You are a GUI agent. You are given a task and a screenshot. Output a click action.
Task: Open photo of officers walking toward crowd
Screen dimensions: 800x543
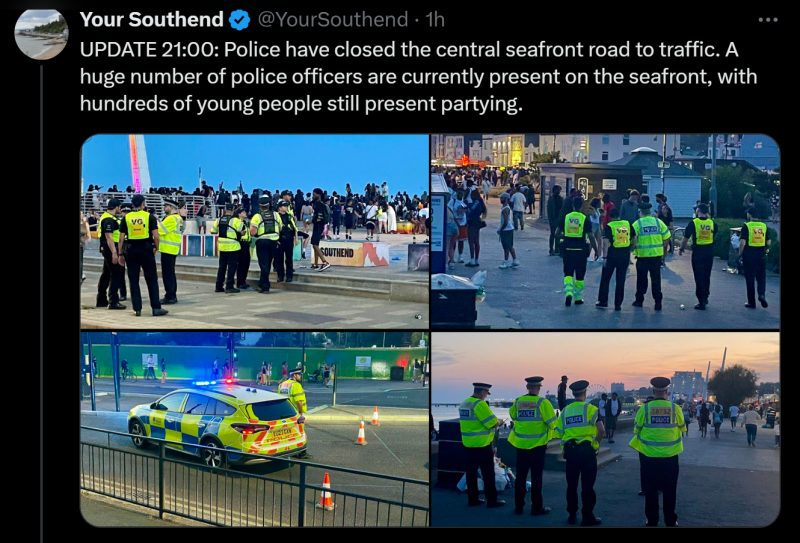pyautogui.click(x=605, y=231)
